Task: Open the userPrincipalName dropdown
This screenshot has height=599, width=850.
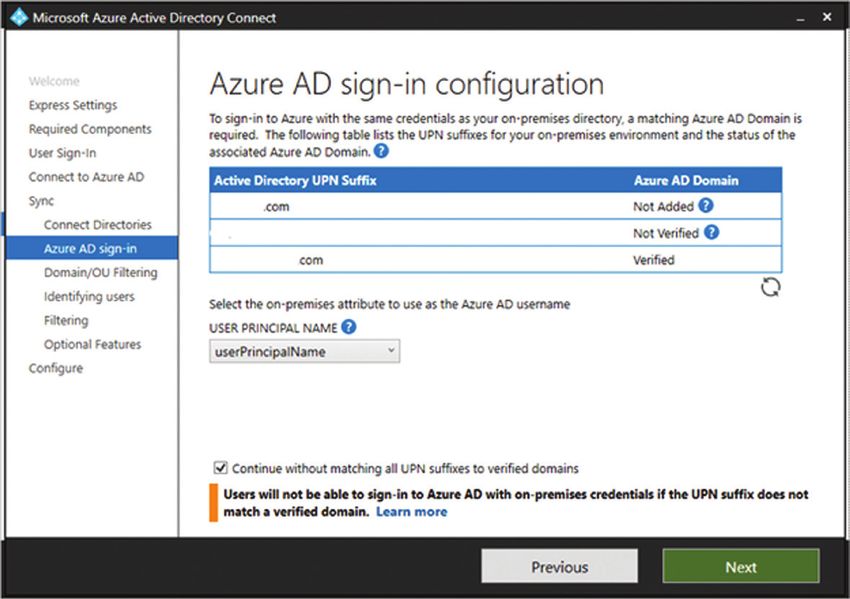Action: [305, 351]
